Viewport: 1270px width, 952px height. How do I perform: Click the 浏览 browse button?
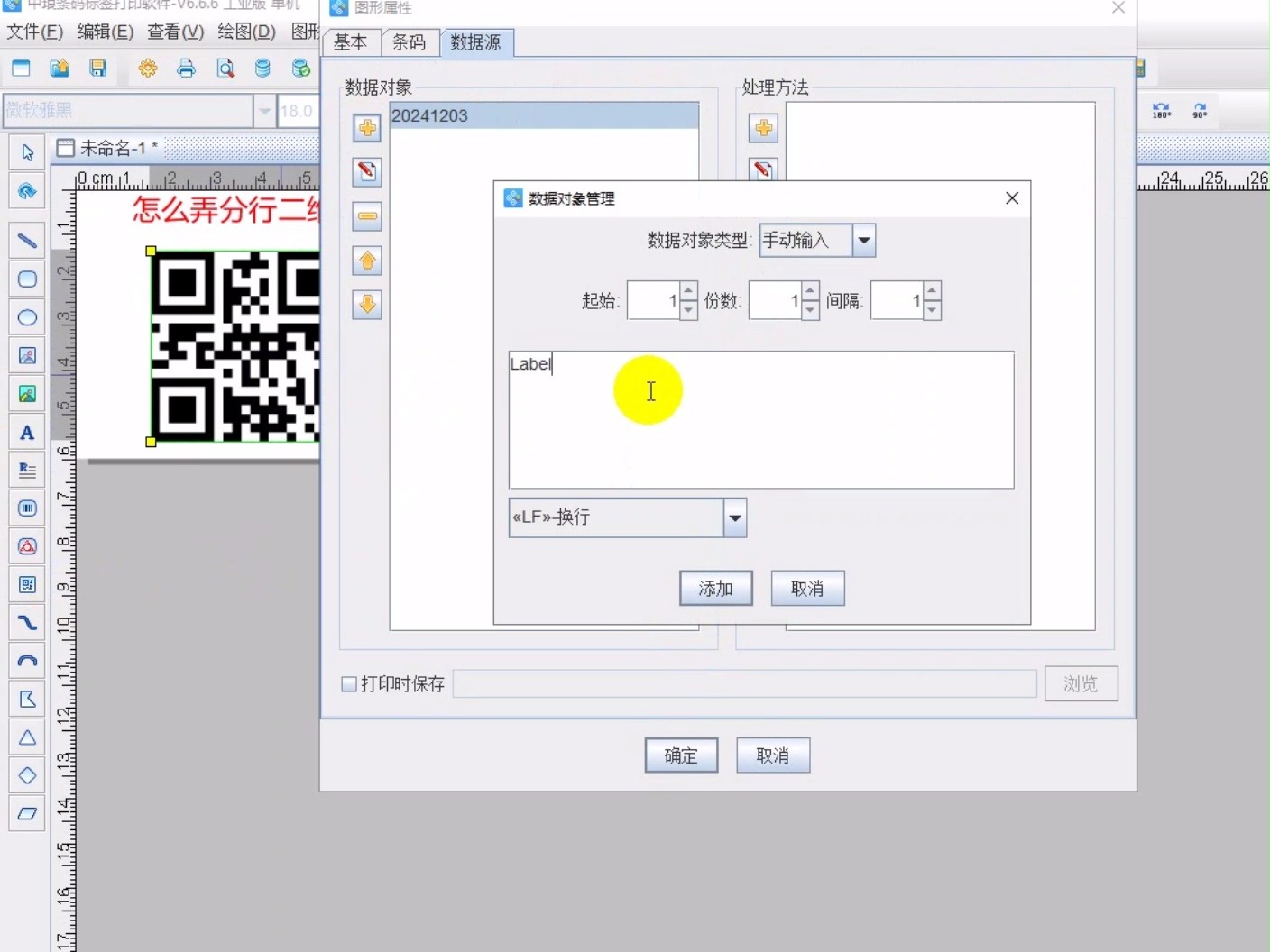[1081, 684]
